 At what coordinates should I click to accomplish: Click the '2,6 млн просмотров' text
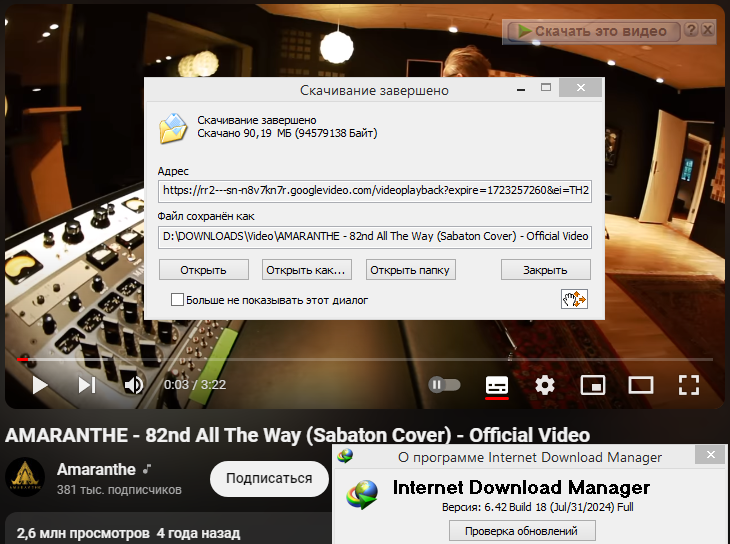[83, 533]
